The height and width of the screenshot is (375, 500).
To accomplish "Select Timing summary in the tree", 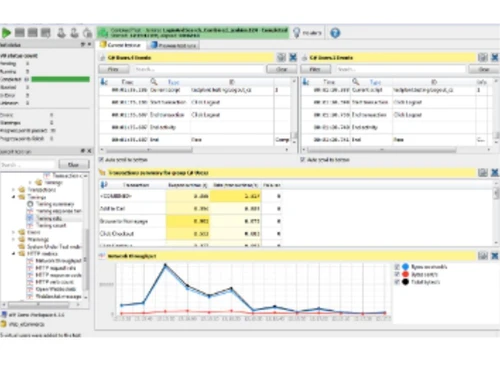I will pos(55,204).
